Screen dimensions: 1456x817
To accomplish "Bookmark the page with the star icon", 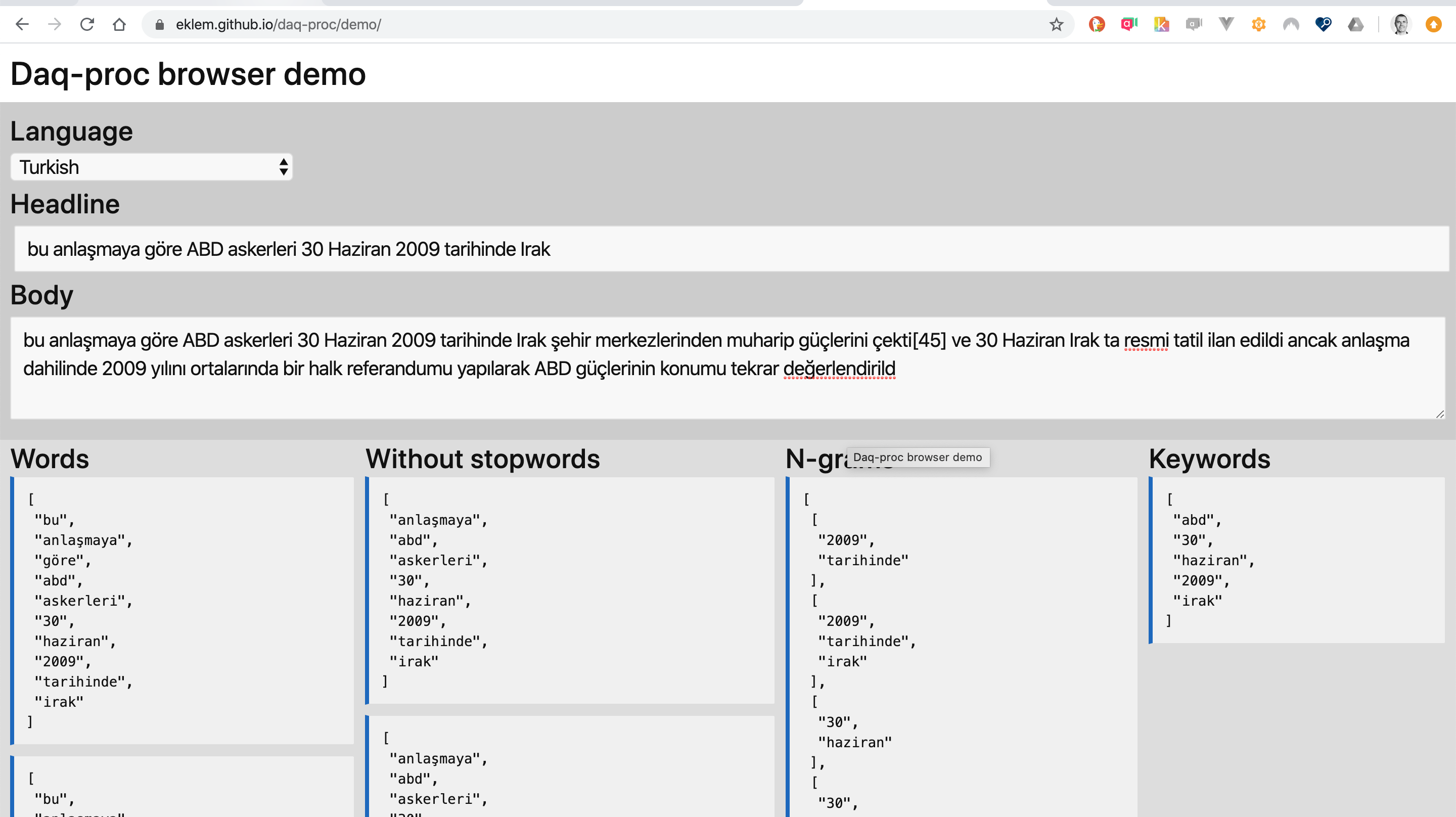I will [1056, 24].
